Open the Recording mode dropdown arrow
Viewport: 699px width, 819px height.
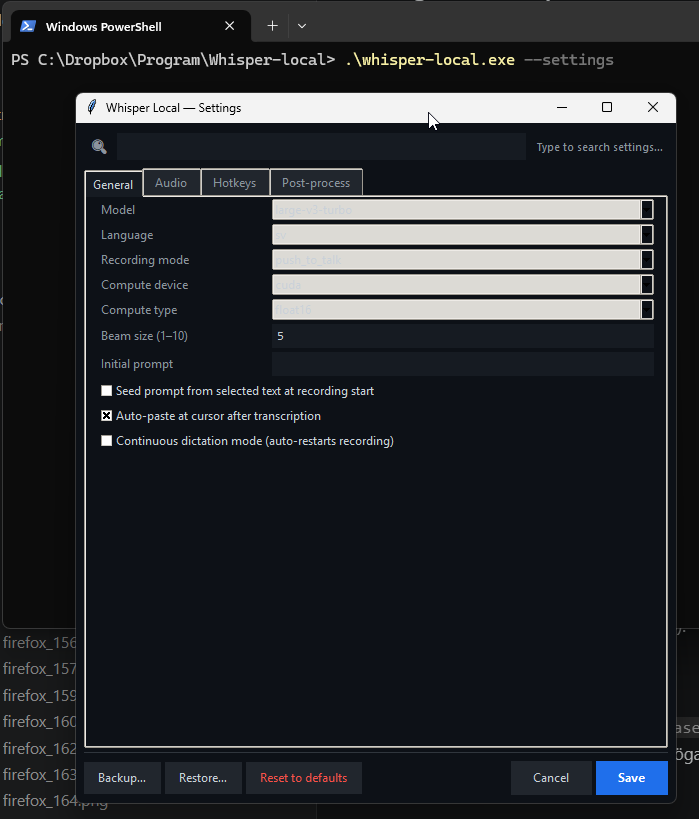click(x=647, y=260)
